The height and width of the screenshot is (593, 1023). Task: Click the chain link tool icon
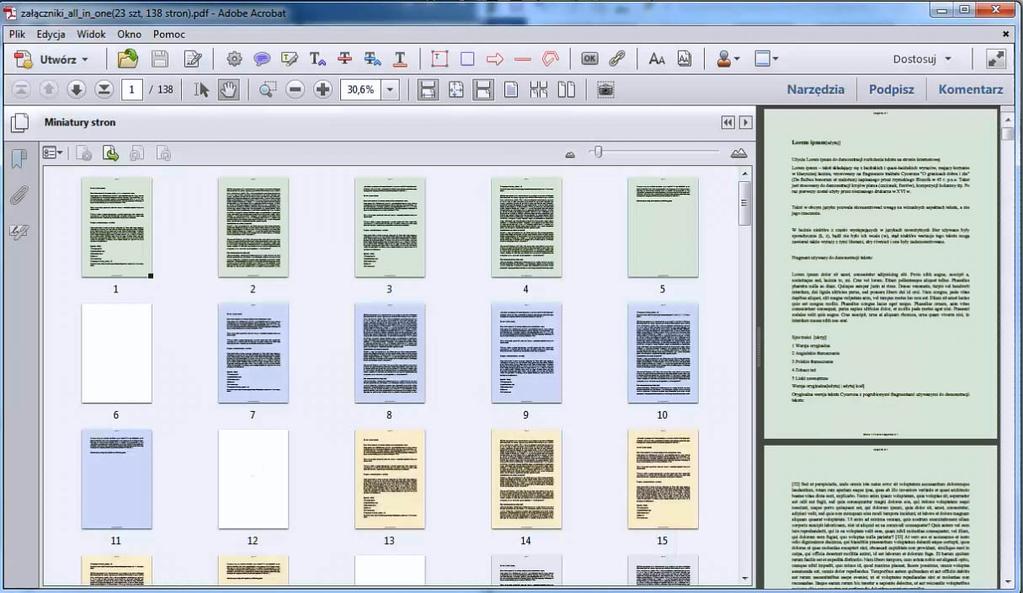click(617, 59)
